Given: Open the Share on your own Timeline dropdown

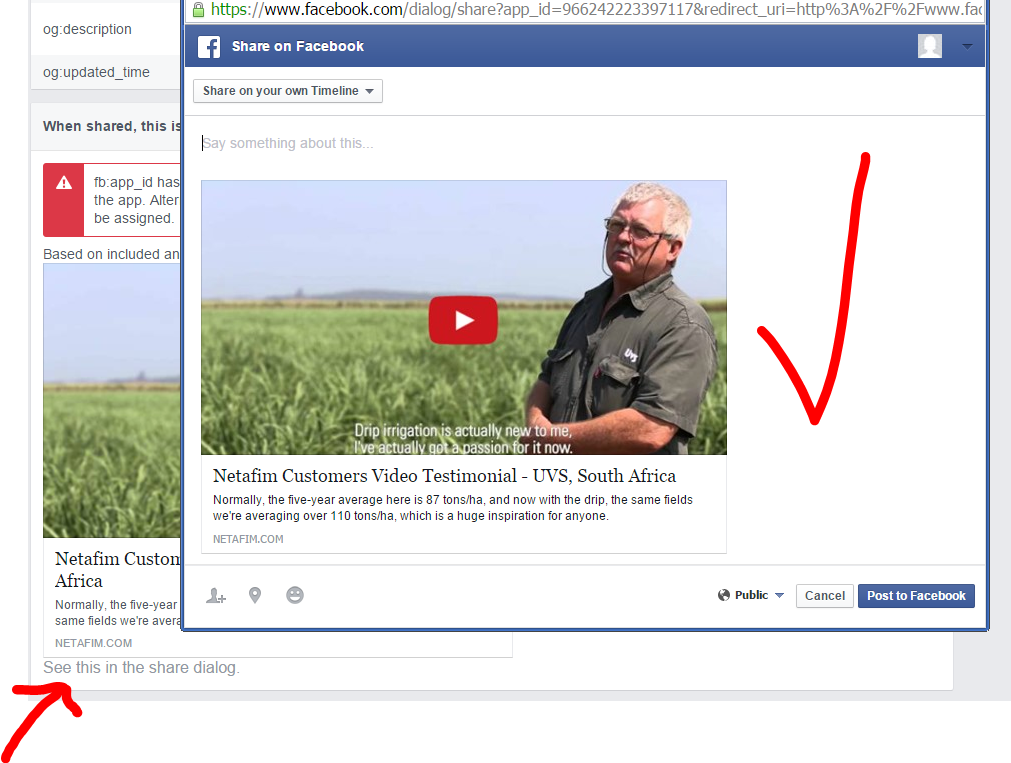Looking at the screenshot, I should [x=288, y=91].
